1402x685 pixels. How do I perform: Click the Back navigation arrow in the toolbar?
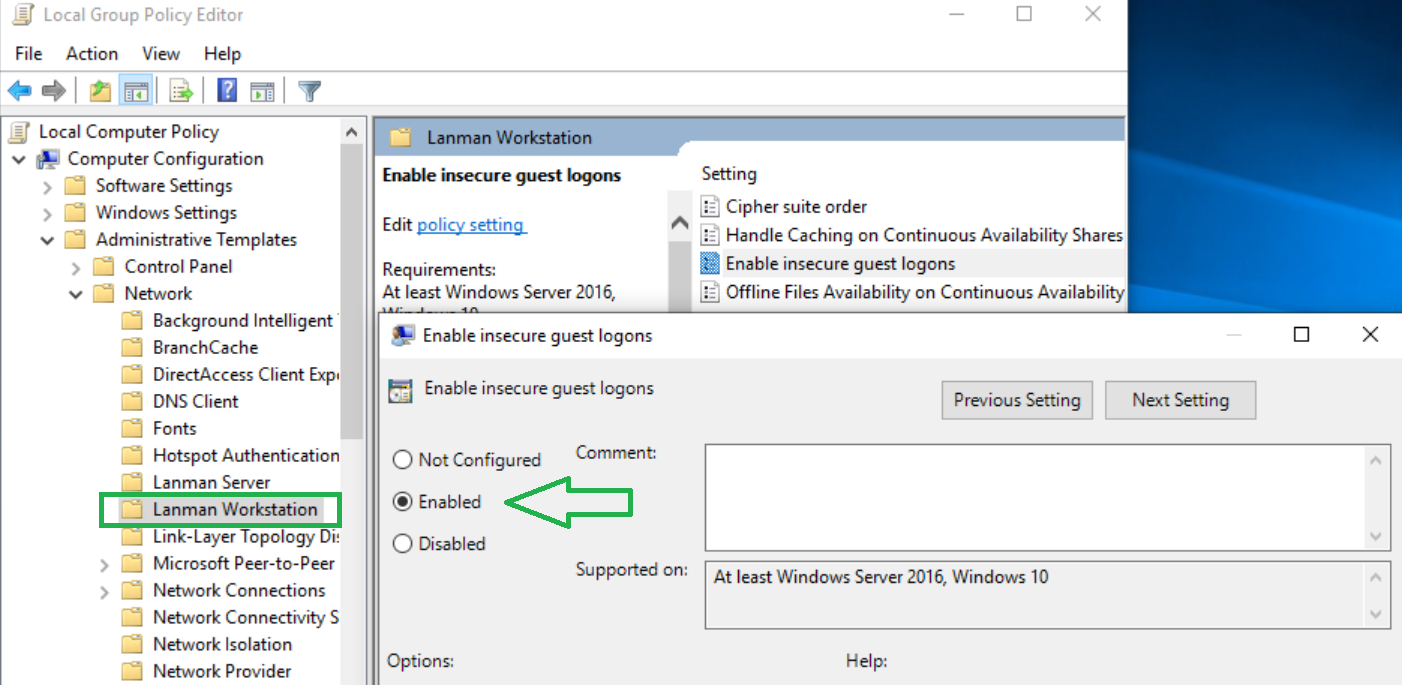pos(19,90)
